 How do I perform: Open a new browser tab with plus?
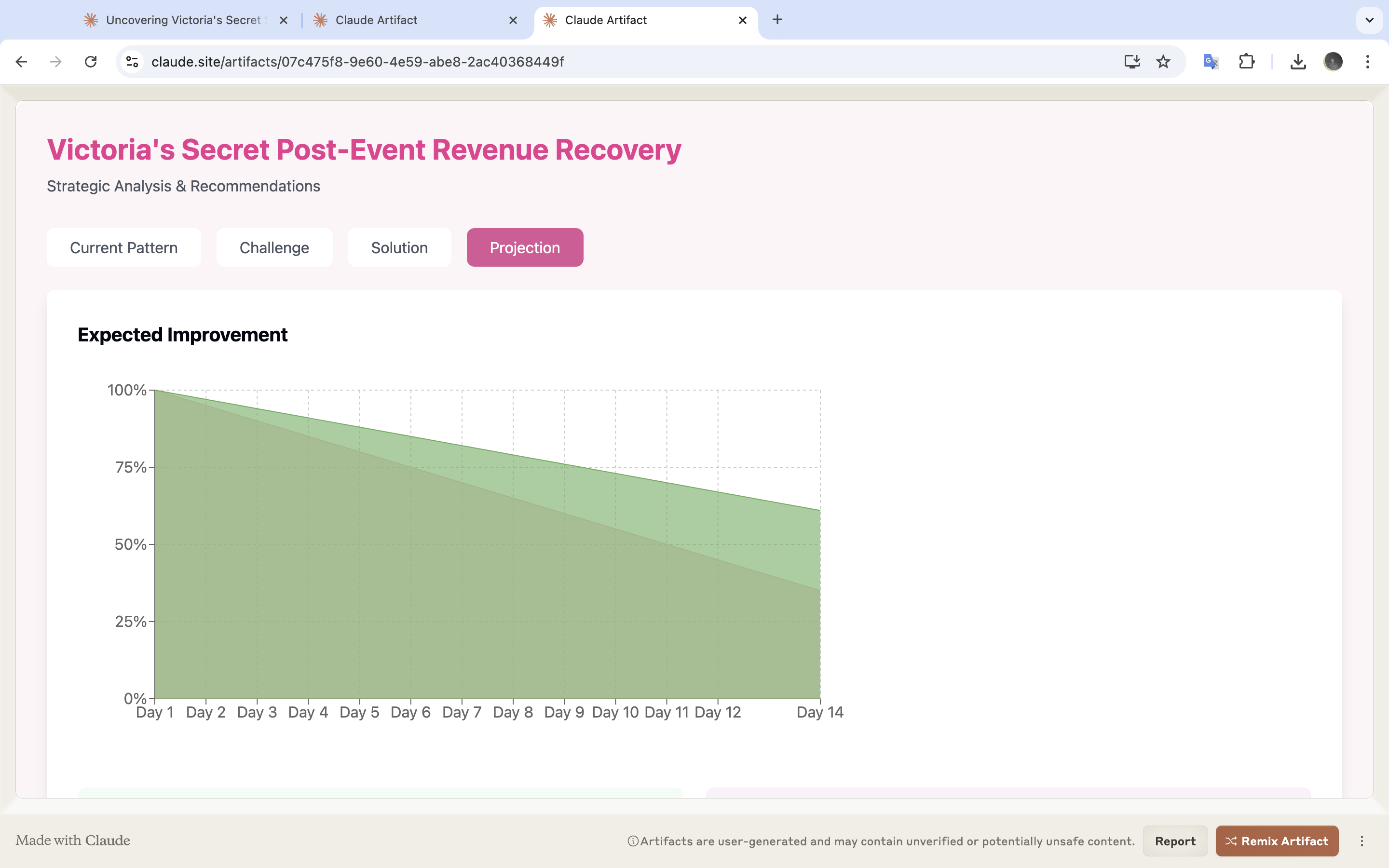coord(777,20)
